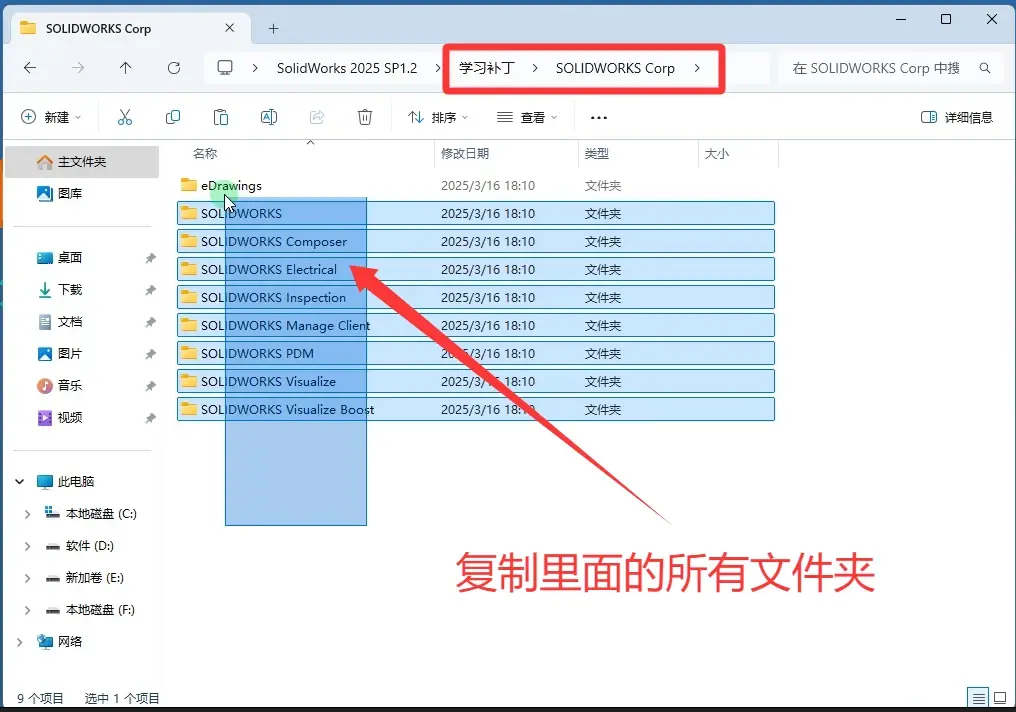The width and height of the screenshot is (1016, 712).
Task: Switch to large thumbnails view icon in status bar
Action: (x=1000, y=698)
